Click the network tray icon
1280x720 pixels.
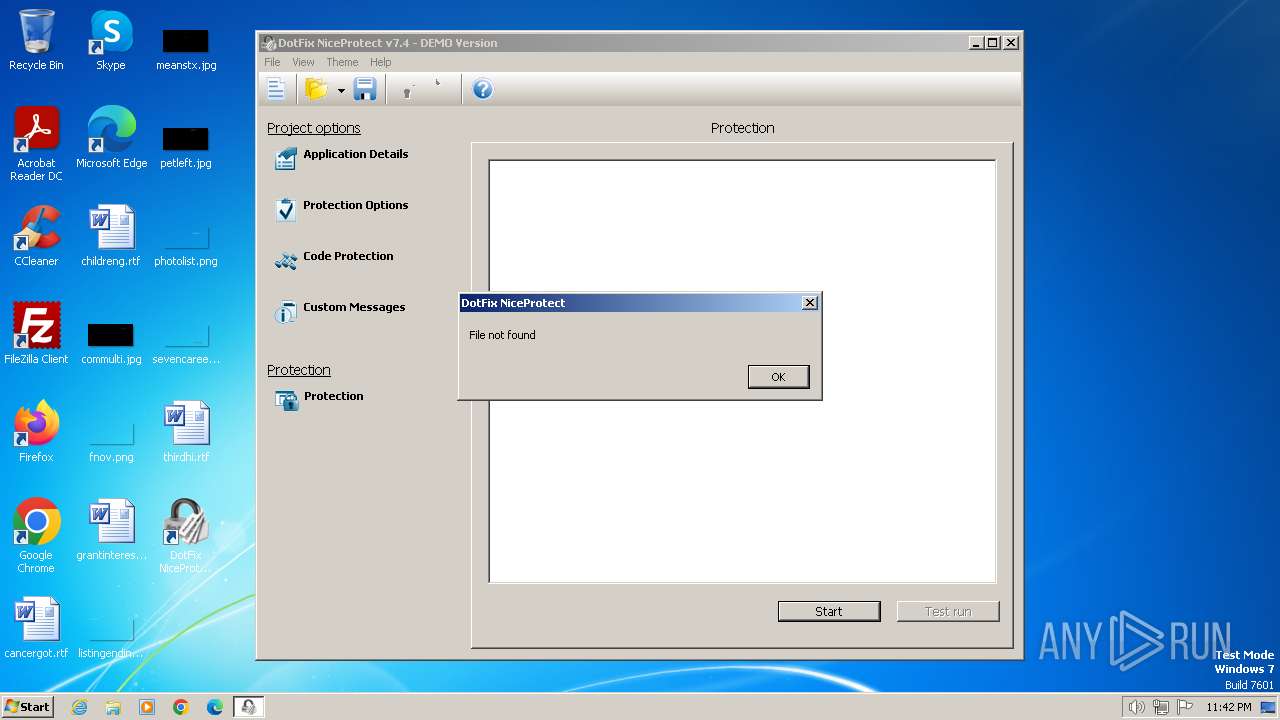tap(1161, 707)
